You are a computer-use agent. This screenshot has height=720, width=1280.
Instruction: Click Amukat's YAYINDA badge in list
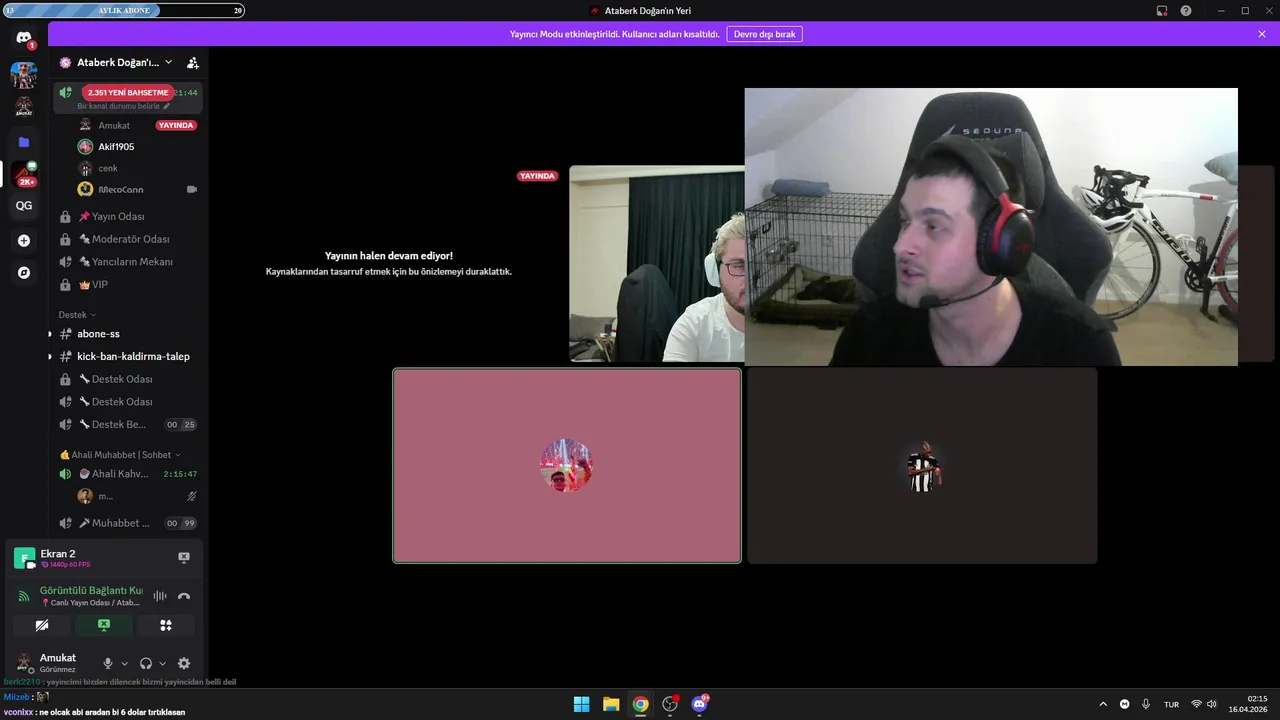click(x=176, y=126)
